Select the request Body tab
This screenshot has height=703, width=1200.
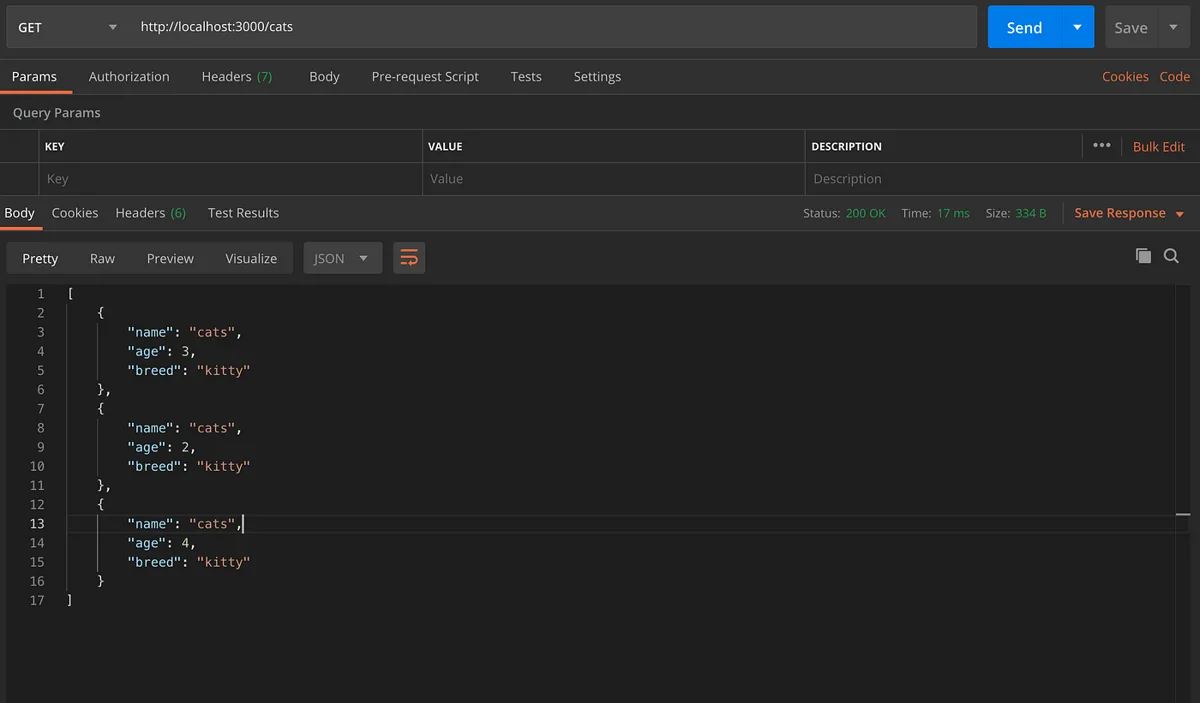324,76
